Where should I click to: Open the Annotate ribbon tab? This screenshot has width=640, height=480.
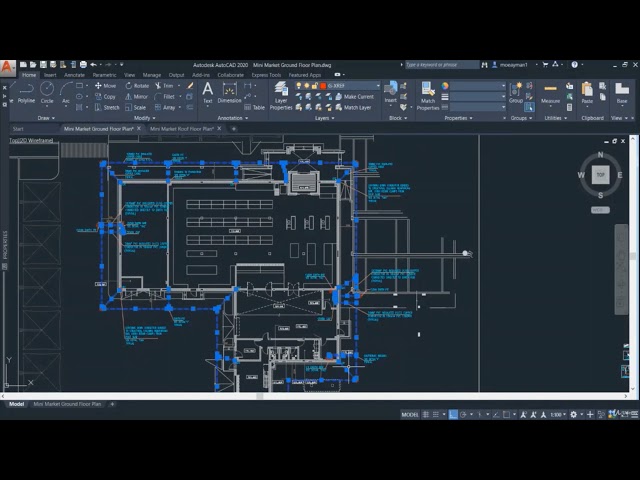click(x=75, y=75)
